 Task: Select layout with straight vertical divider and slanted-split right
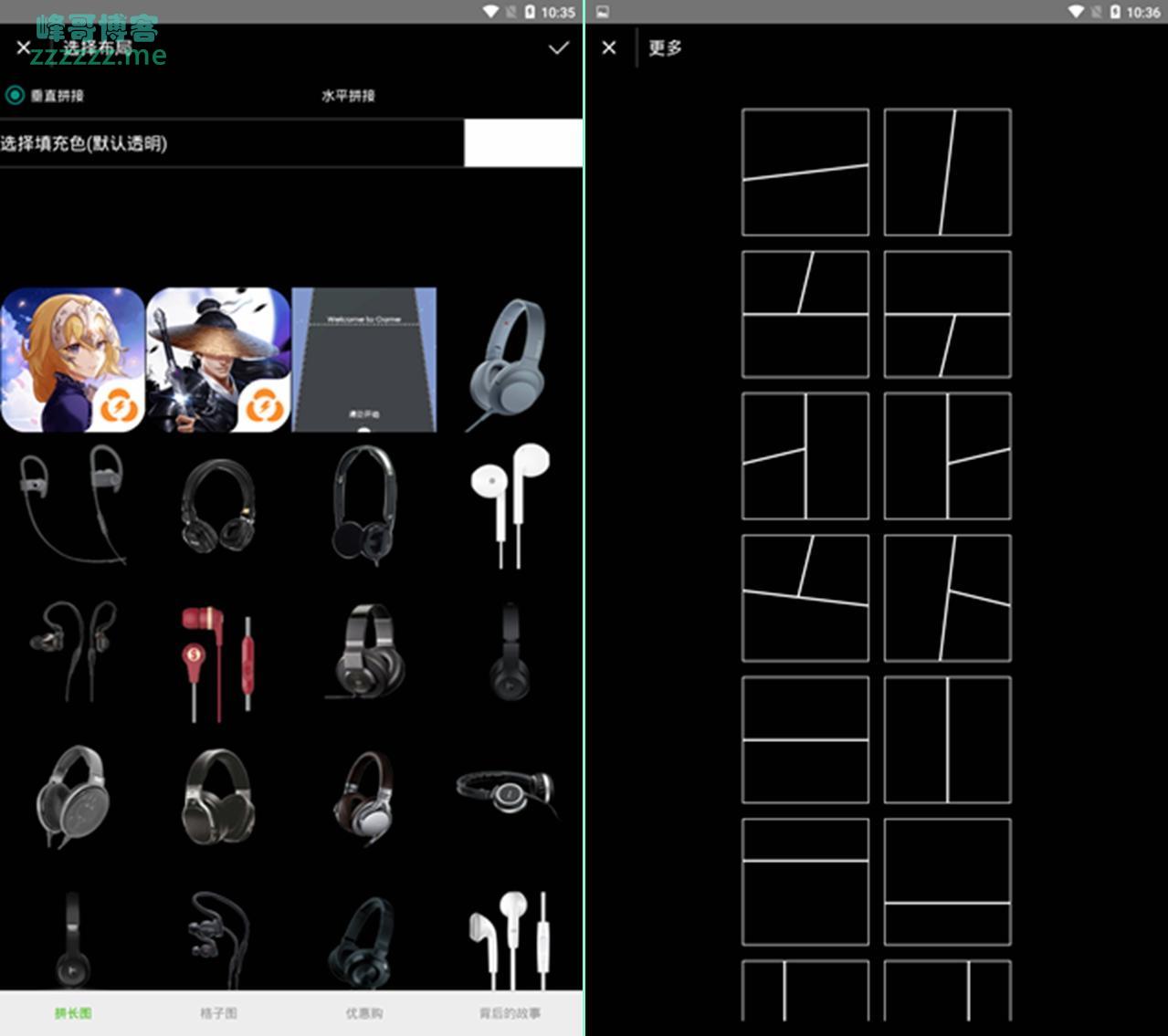948,456
